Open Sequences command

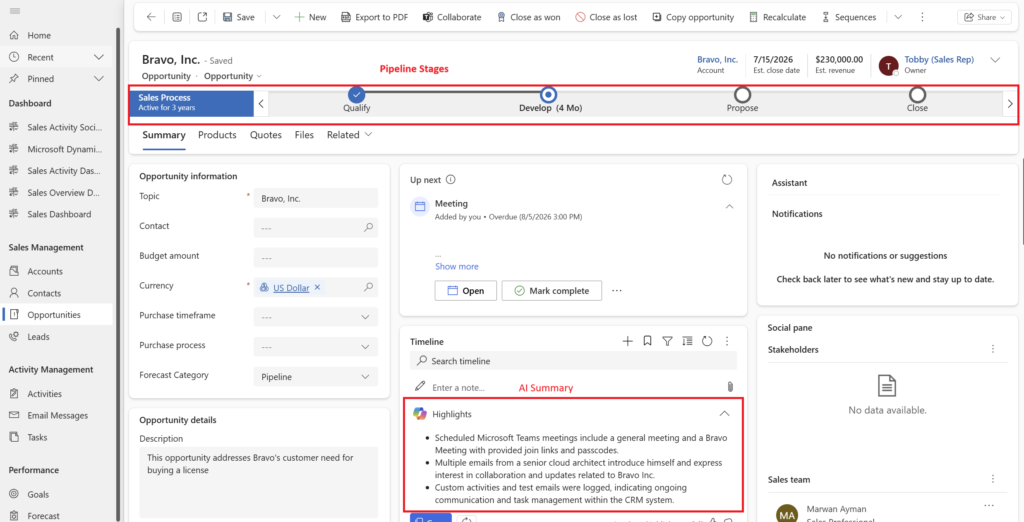(848, 17)
